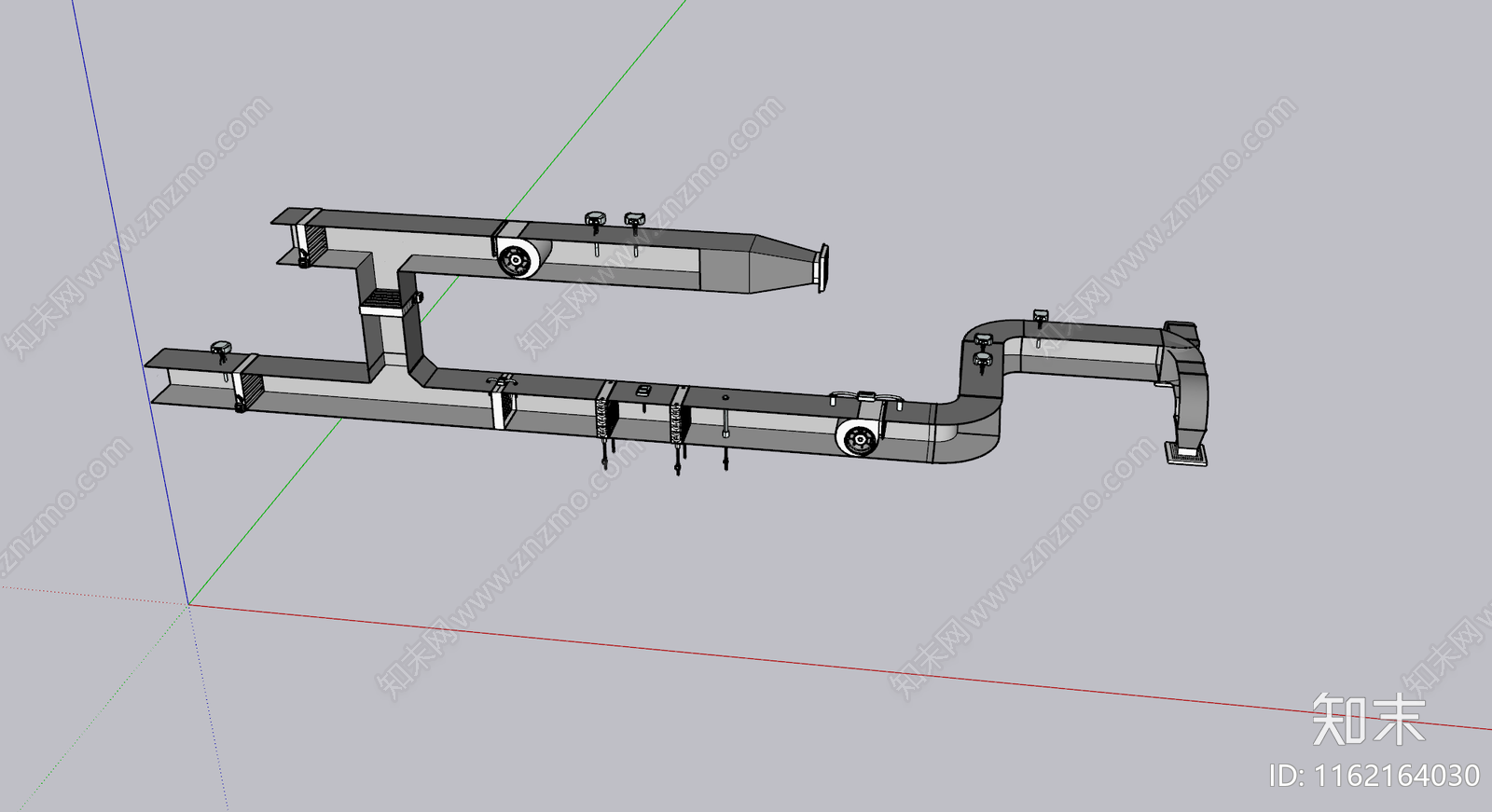Select the round fan on the lower duct
This screenshot has height=812, width=1492.
coord(858,438)
